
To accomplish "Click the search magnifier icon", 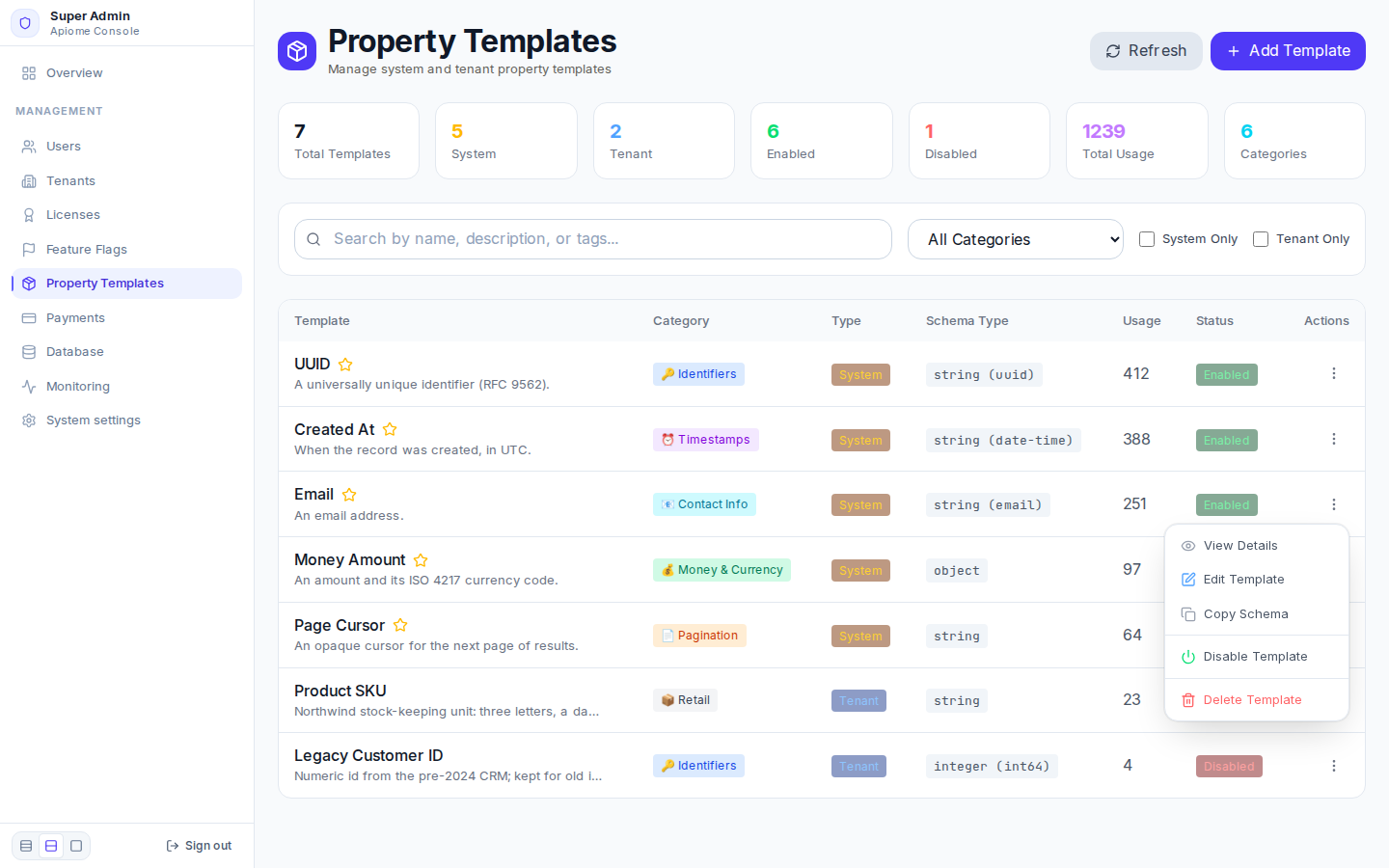I will point(313,239).
